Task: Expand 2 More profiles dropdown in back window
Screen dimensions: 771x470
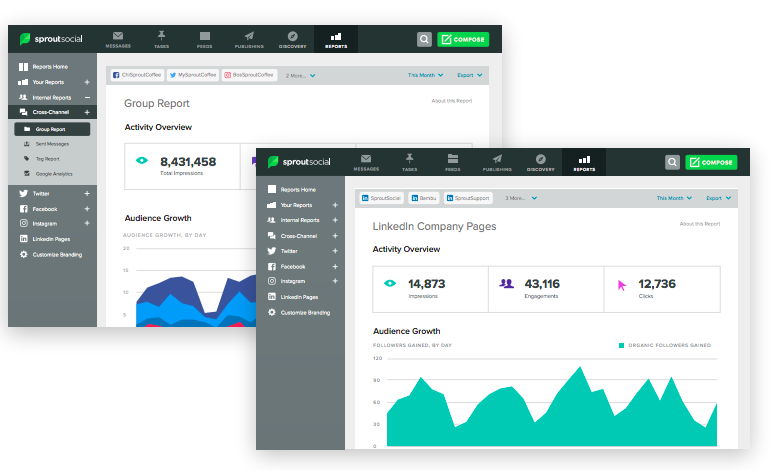Action: pyautogui.click(x=300, y=76)
